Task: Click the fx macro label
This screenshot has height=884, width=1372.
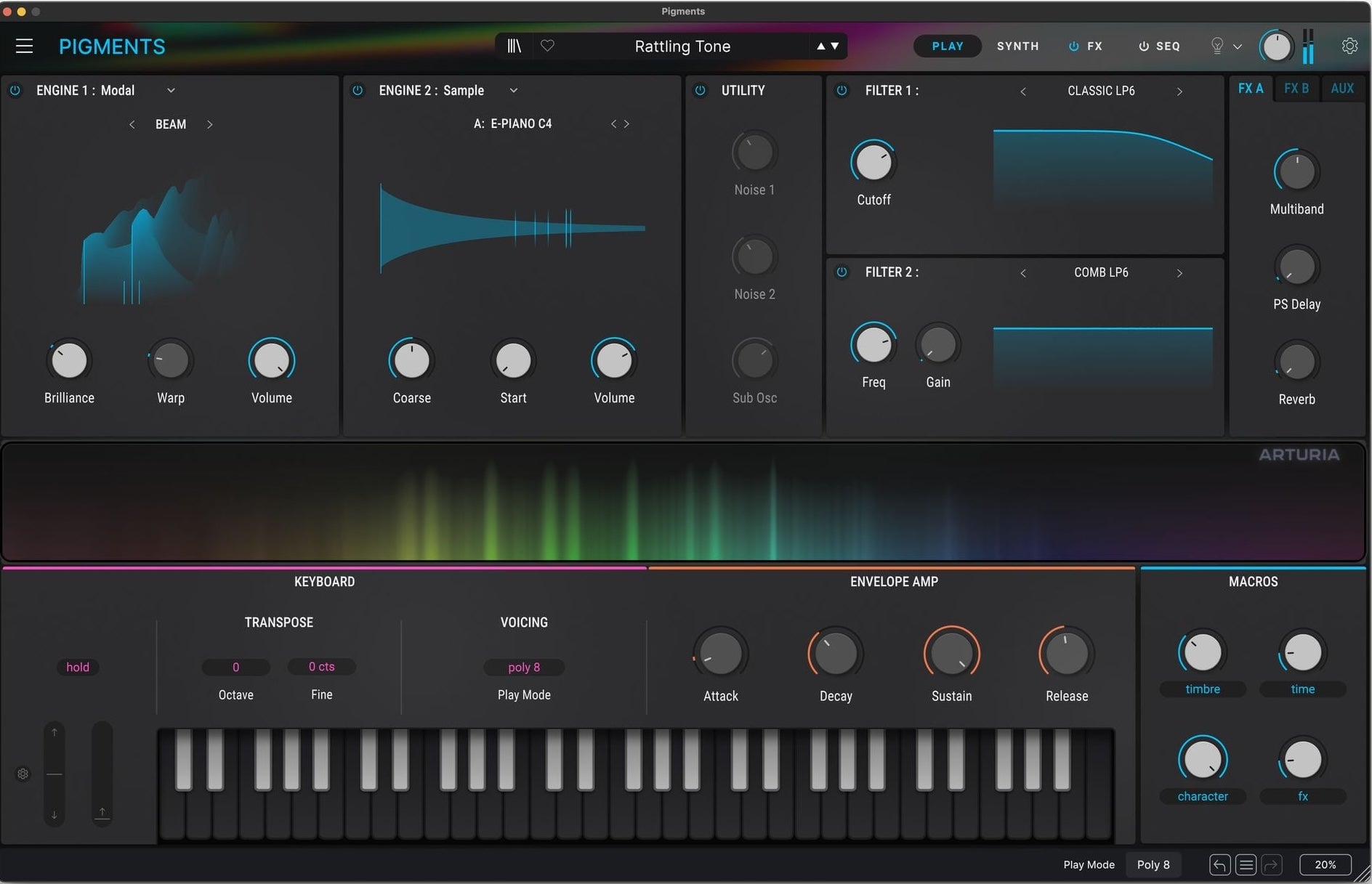Action: (x=1302, y=796)
